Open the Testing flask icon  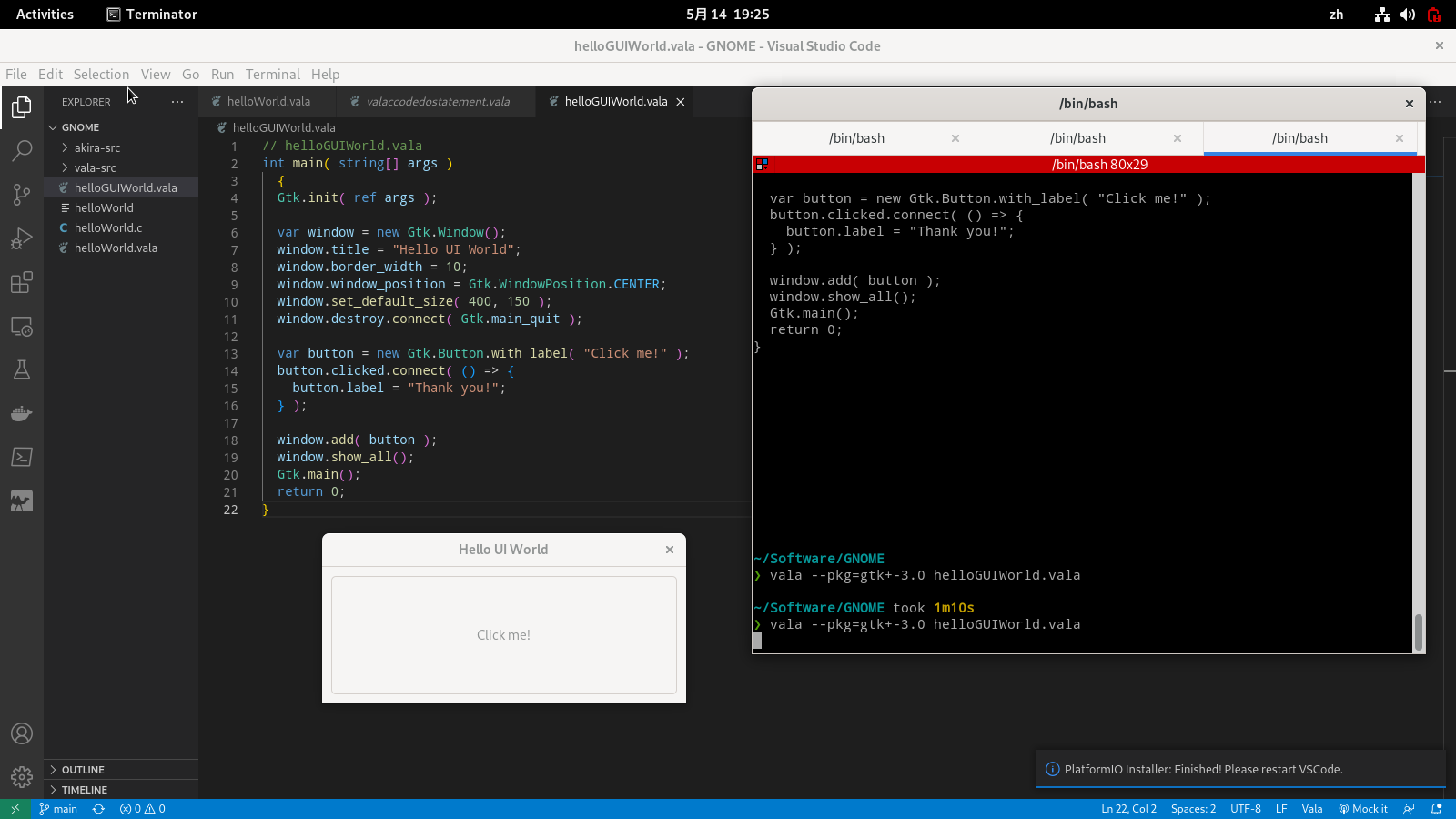pos(22,369)
